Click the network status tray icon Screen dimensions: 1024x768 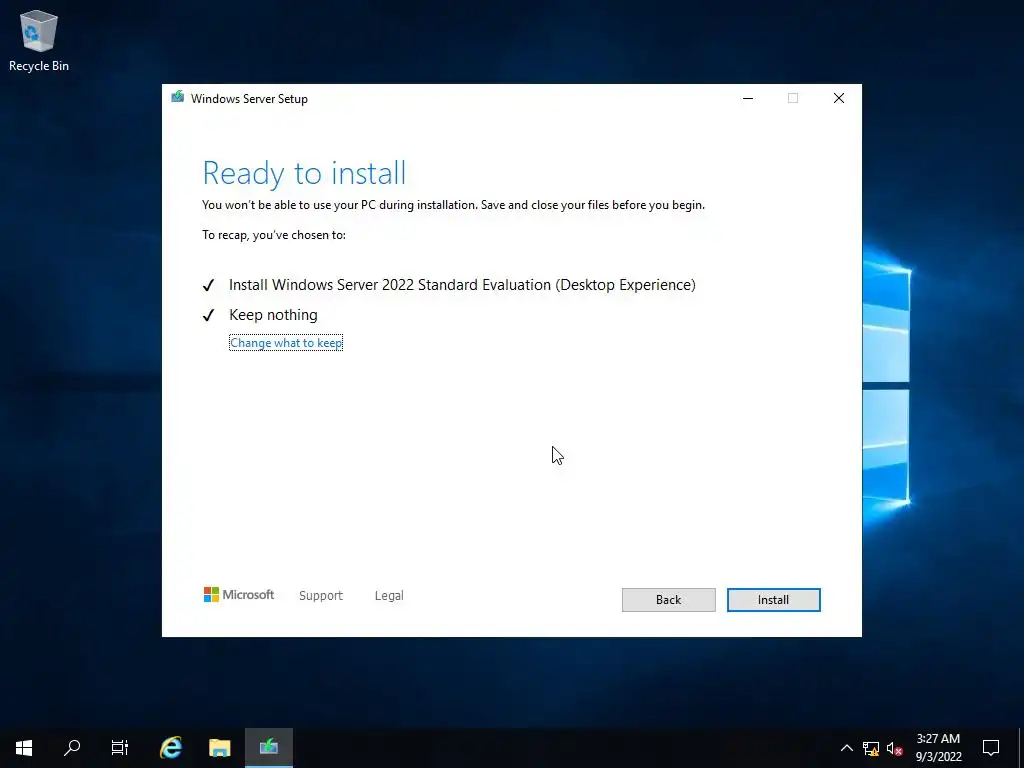[871, 748]
